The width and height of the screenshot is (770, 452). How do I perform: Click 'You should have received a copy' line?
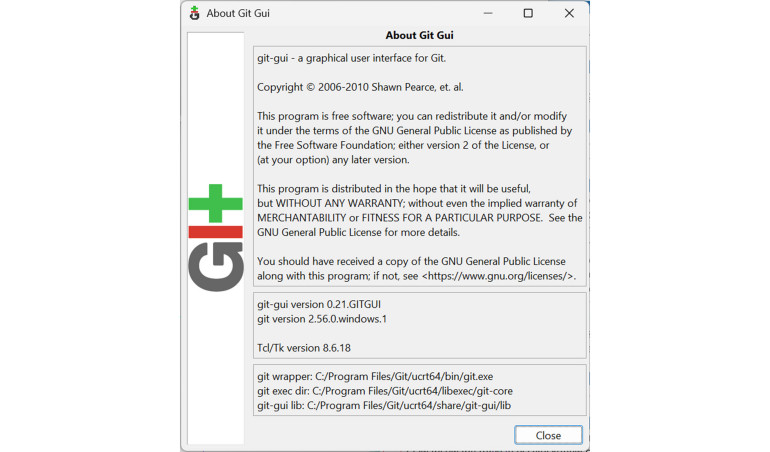tap(411, 261)
